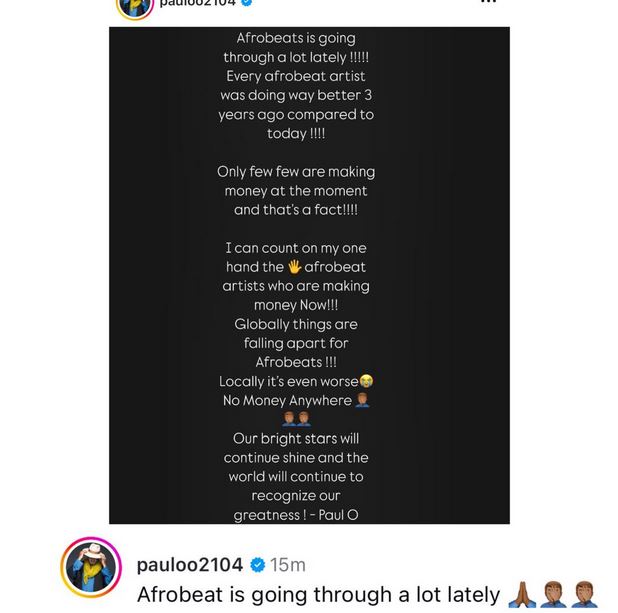Tap the verified badge in the post header

click(246, 2)
